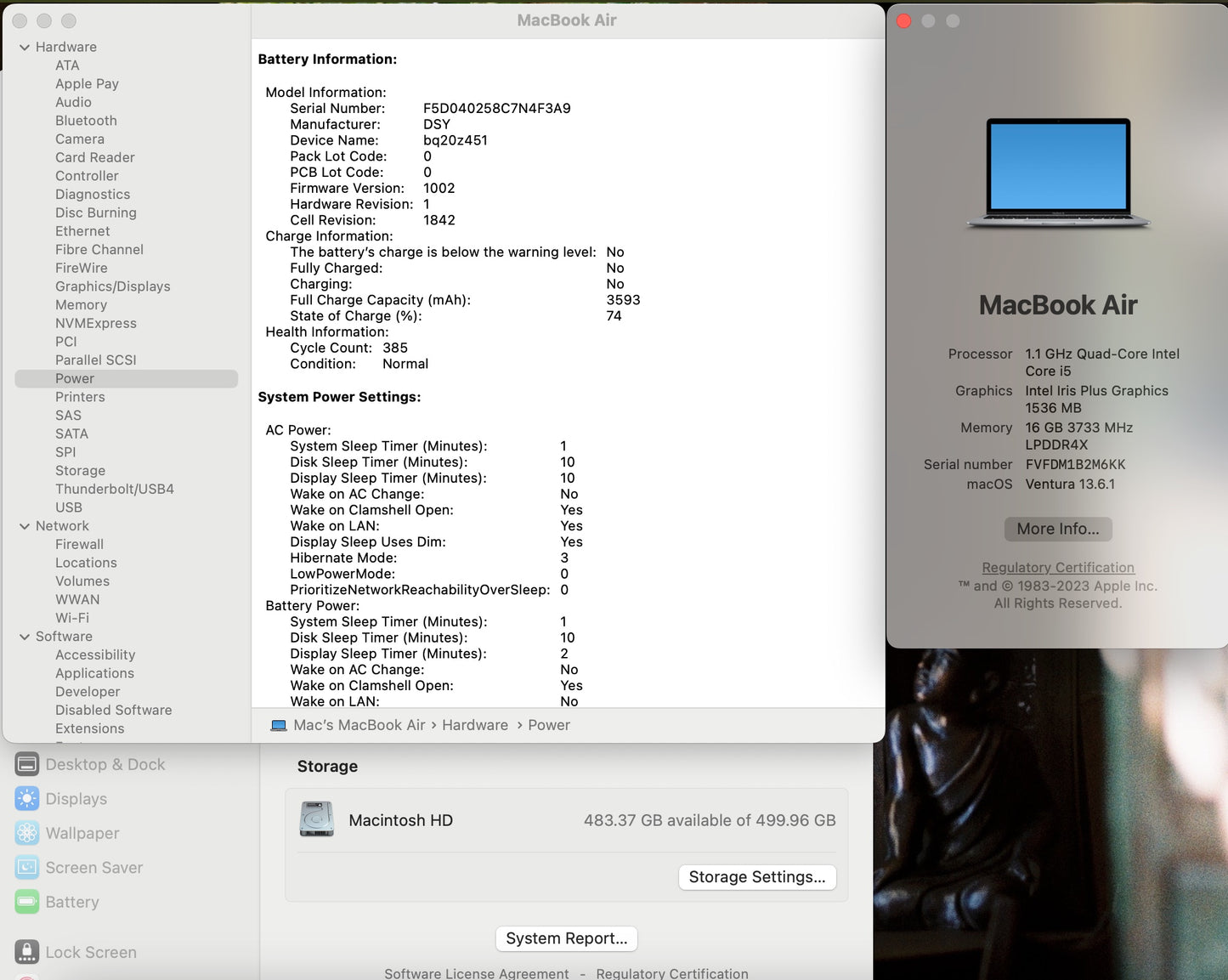The width and height of the screenshot is (1228, 980).
Task: Open the Regulatory Certification link in About window
Action: (x=1058, y=568)
